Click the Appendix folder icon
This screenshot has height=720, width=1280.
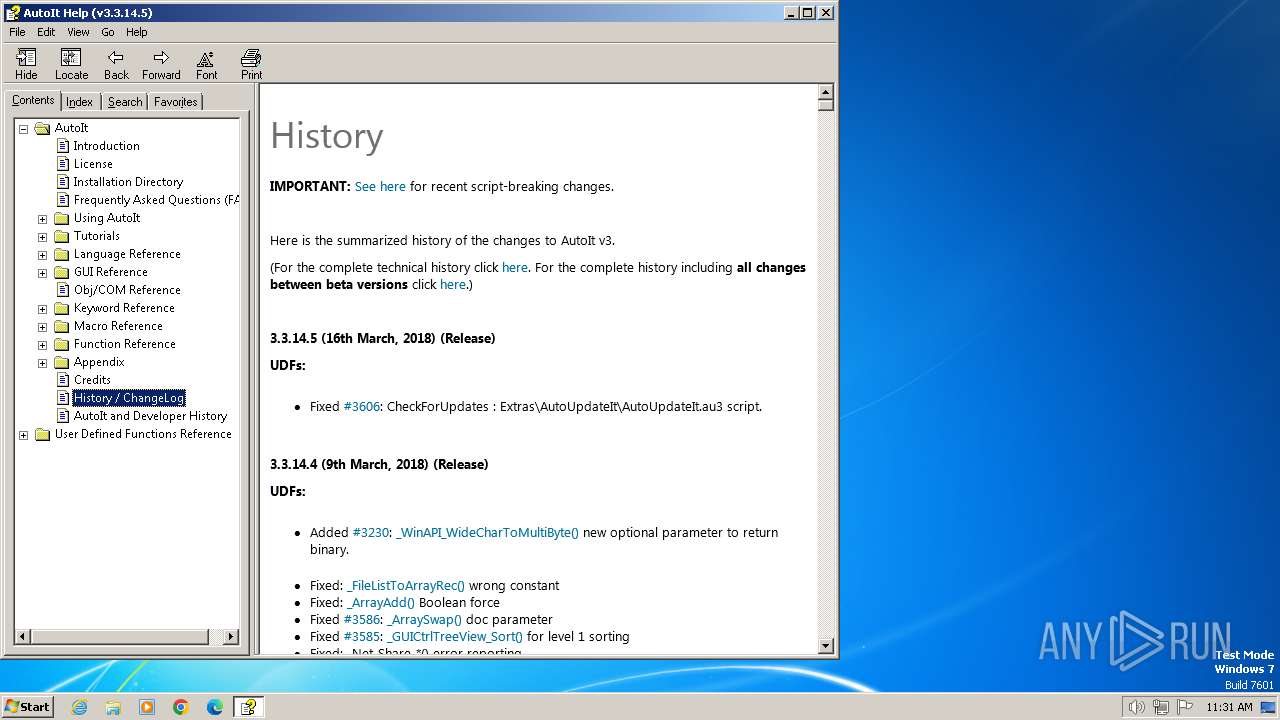tap(61, 362)
